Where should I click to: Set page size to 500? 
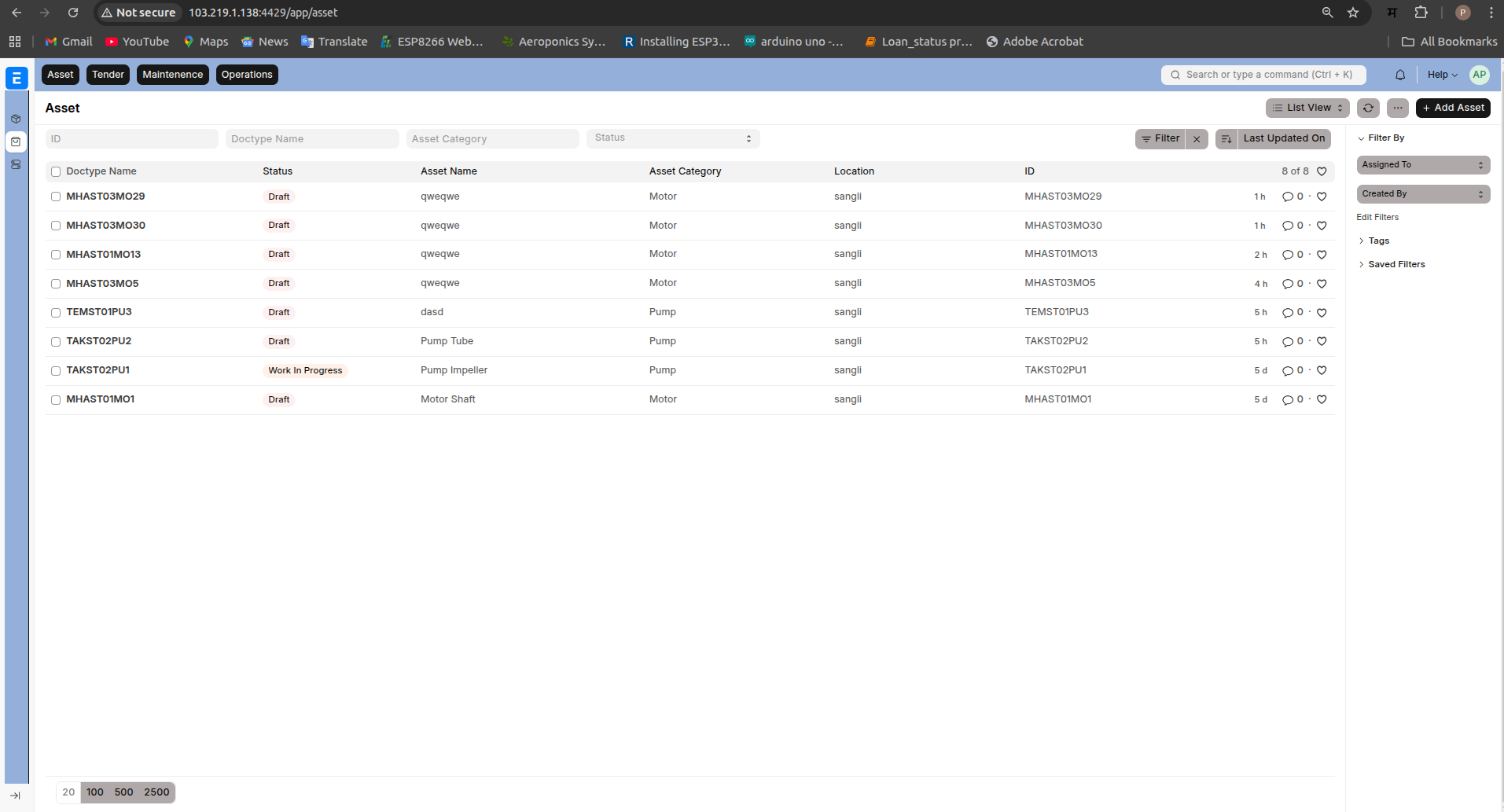click(123, 792)
